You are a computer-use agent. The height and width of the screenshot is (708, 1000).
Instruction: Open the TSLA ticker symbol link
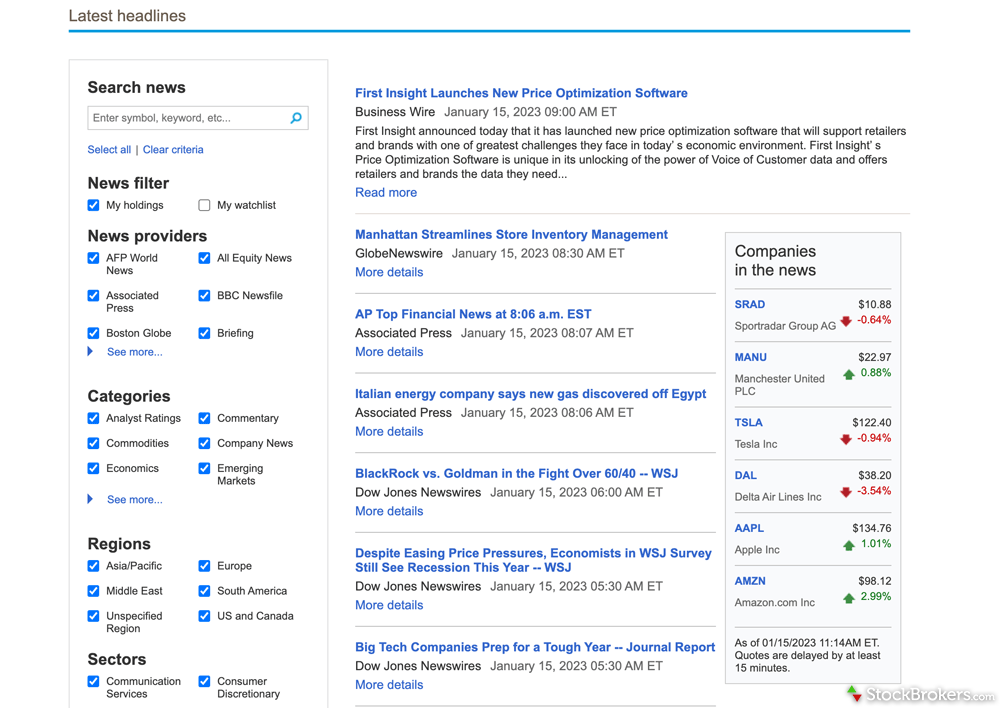point(748,423)
